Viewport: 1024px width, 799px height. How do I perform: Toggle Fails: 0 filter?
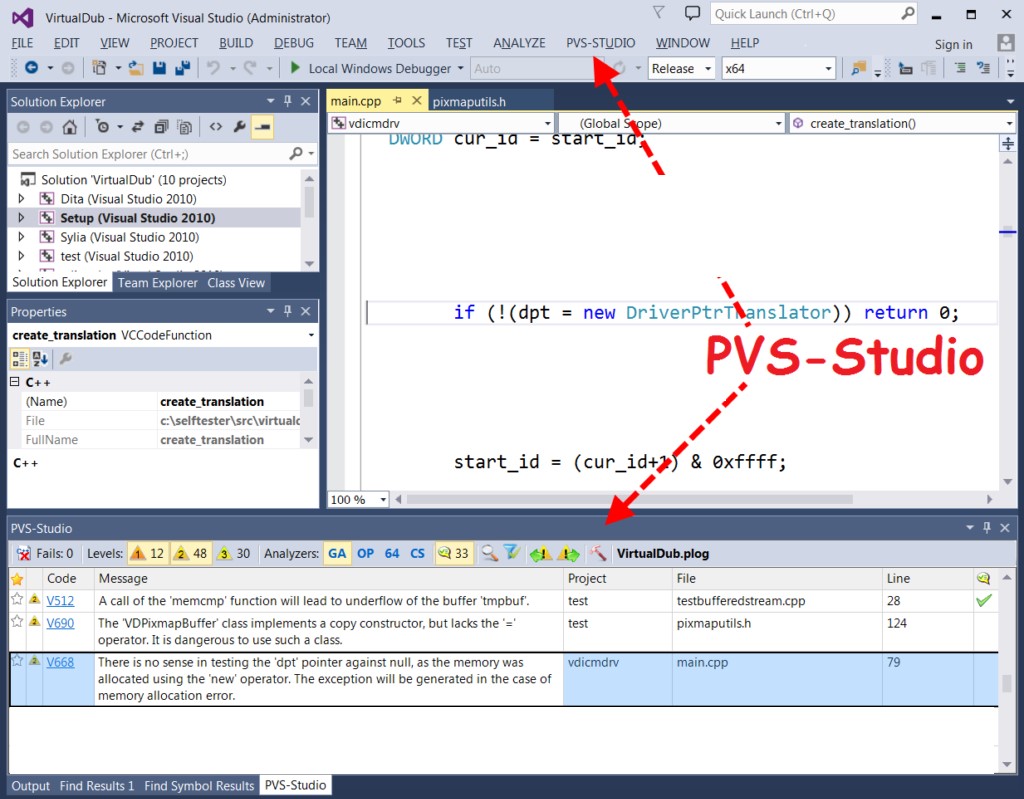(45, 553)
